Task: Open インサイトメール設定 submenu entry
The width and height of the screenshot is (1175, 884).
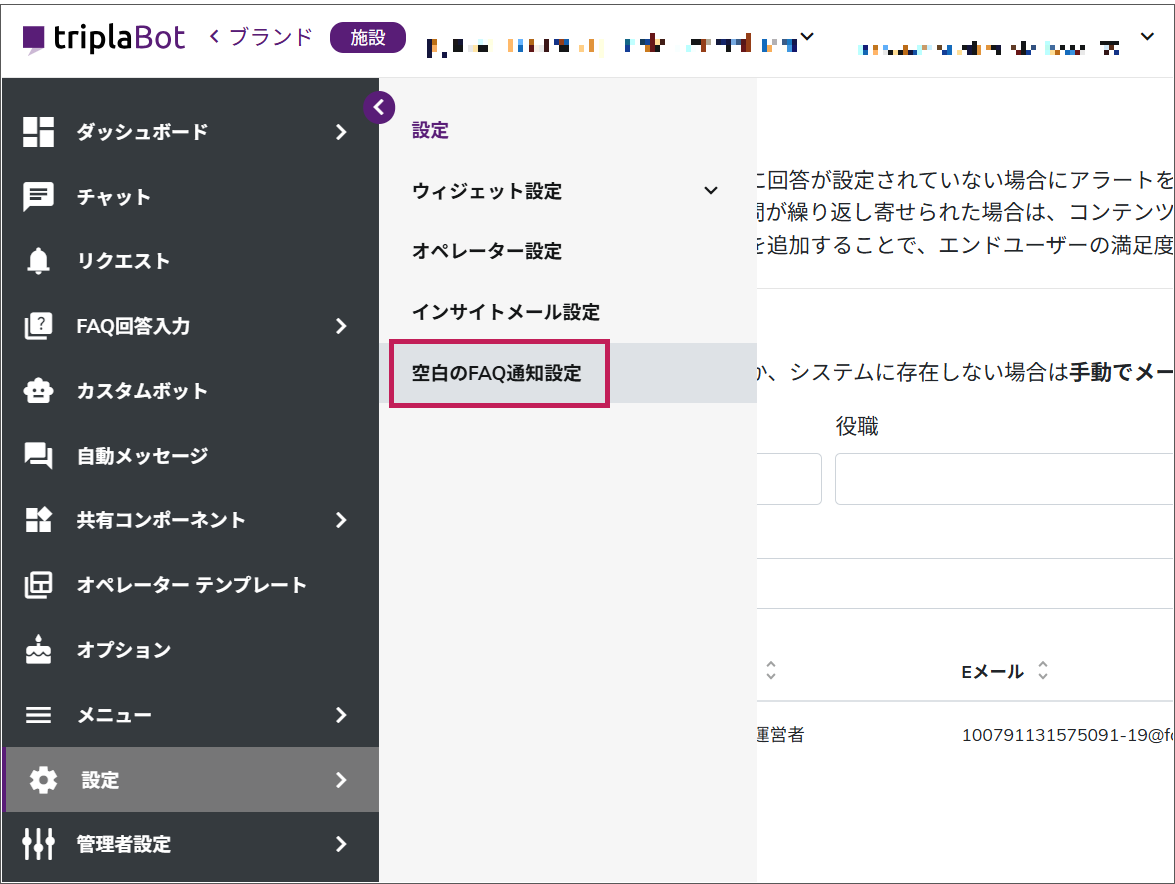Action: click(506, 312)
